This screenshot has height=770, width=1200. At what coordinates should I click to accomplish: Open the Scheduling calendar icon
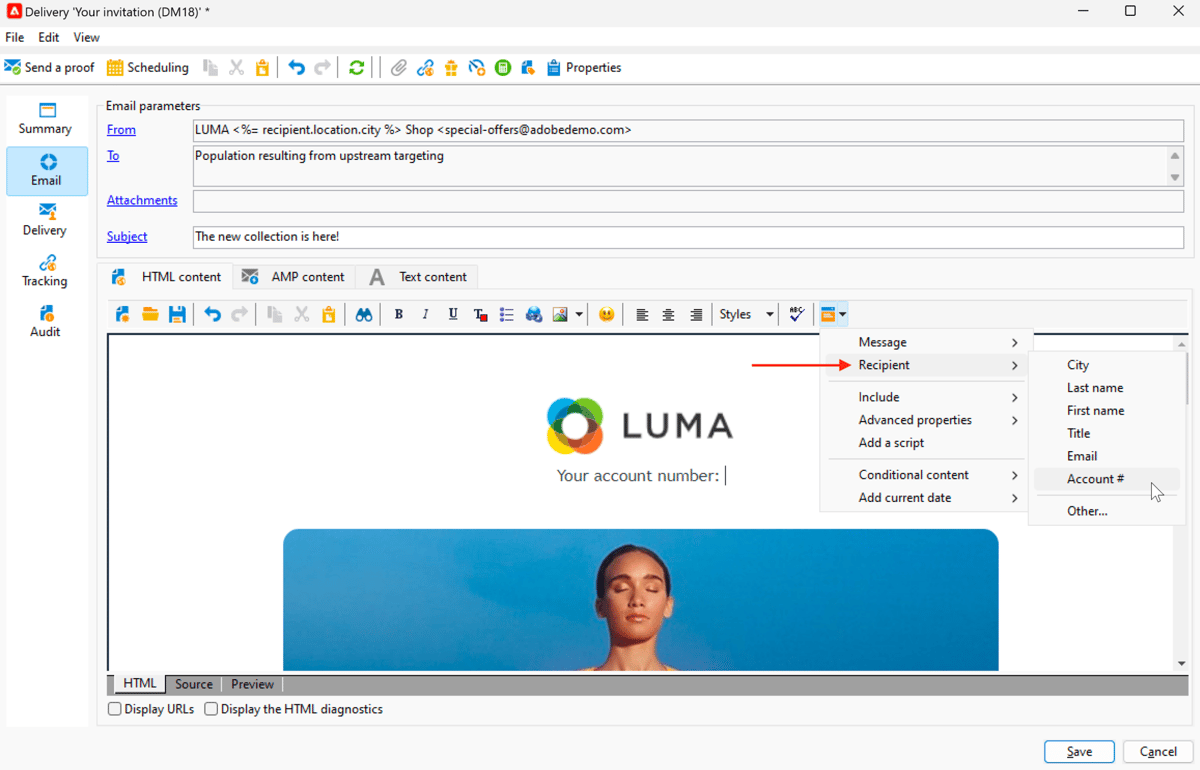click(x=114, y=67)
